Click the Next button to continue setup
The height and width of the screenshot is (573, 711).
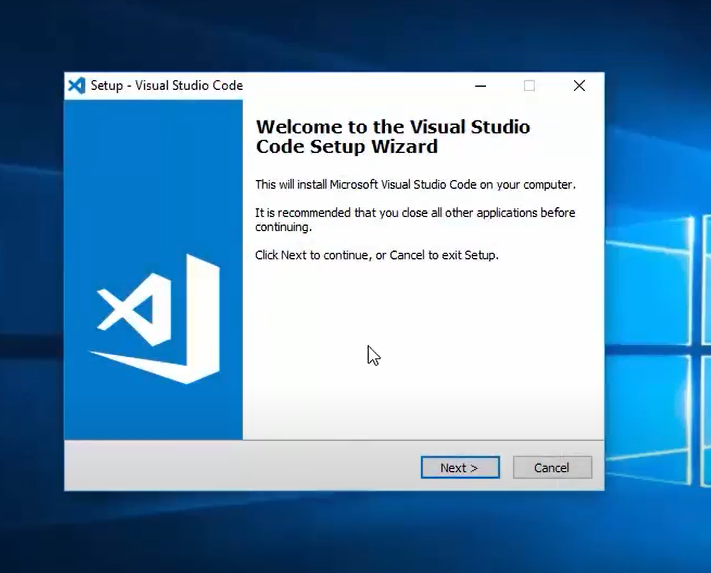click(460, 467)
